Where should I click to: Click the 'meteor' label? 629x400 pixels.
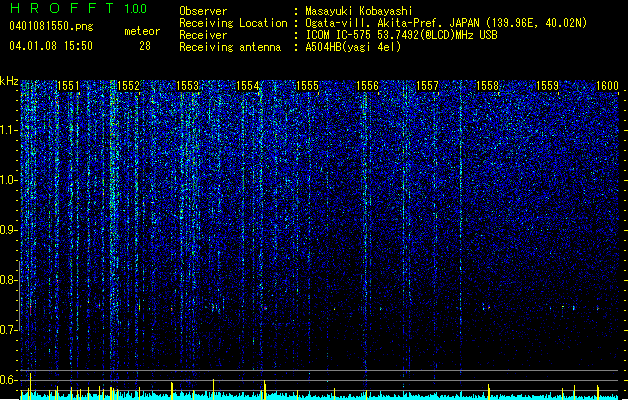click(142, 31)
